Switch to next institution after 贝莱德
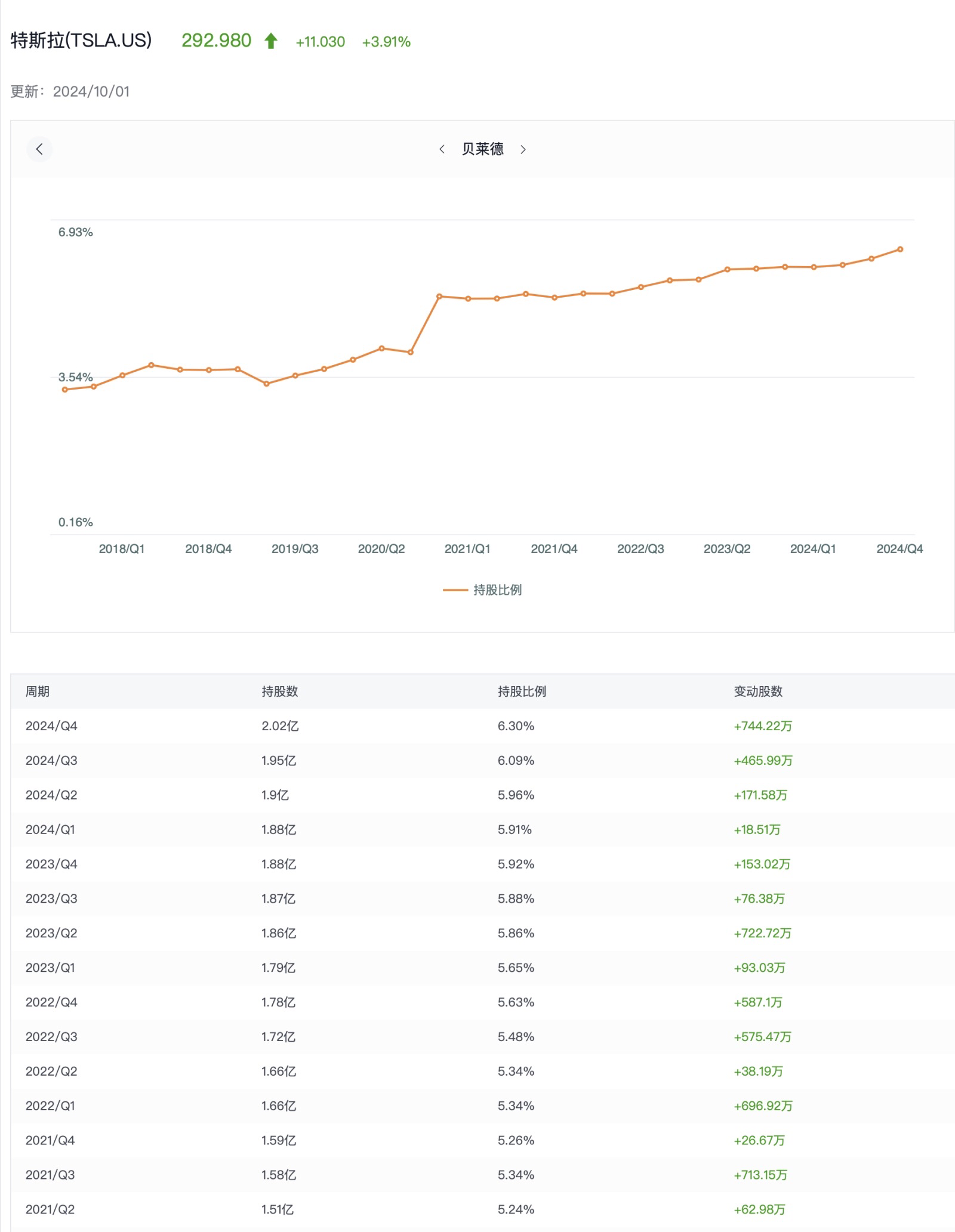The image size is (955, 1232). click(x=523, y=149)
